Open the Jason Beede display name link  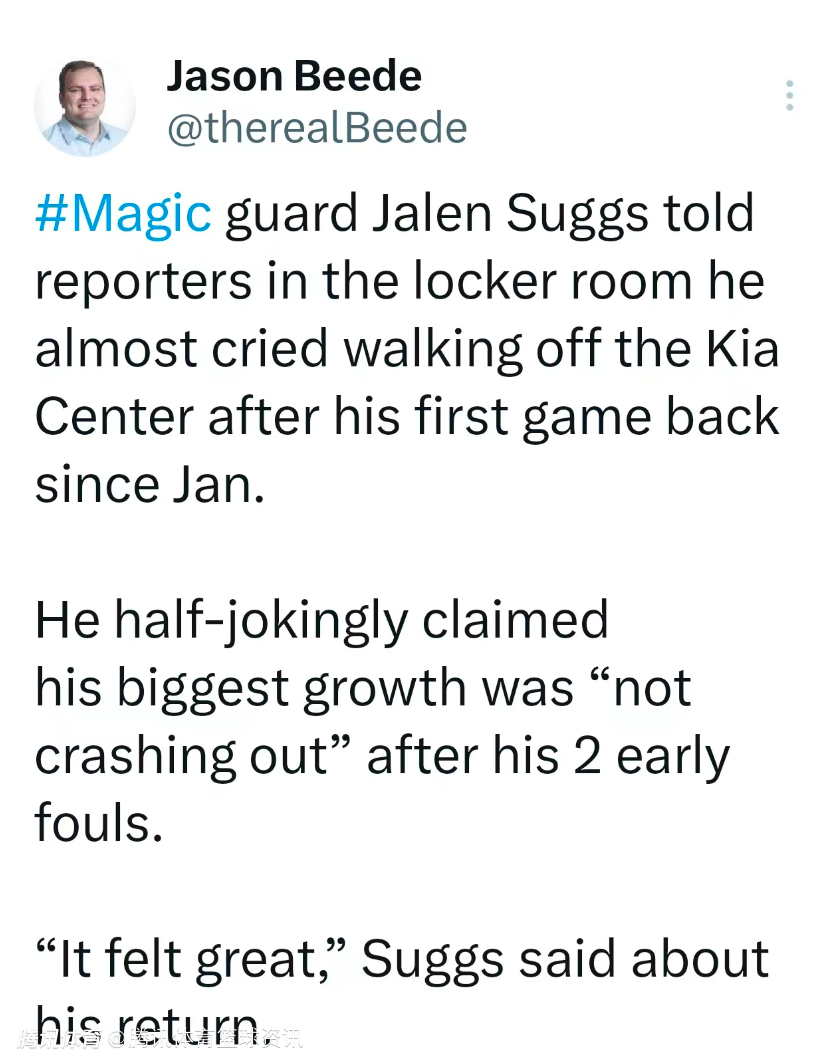[x=294, y=76]
